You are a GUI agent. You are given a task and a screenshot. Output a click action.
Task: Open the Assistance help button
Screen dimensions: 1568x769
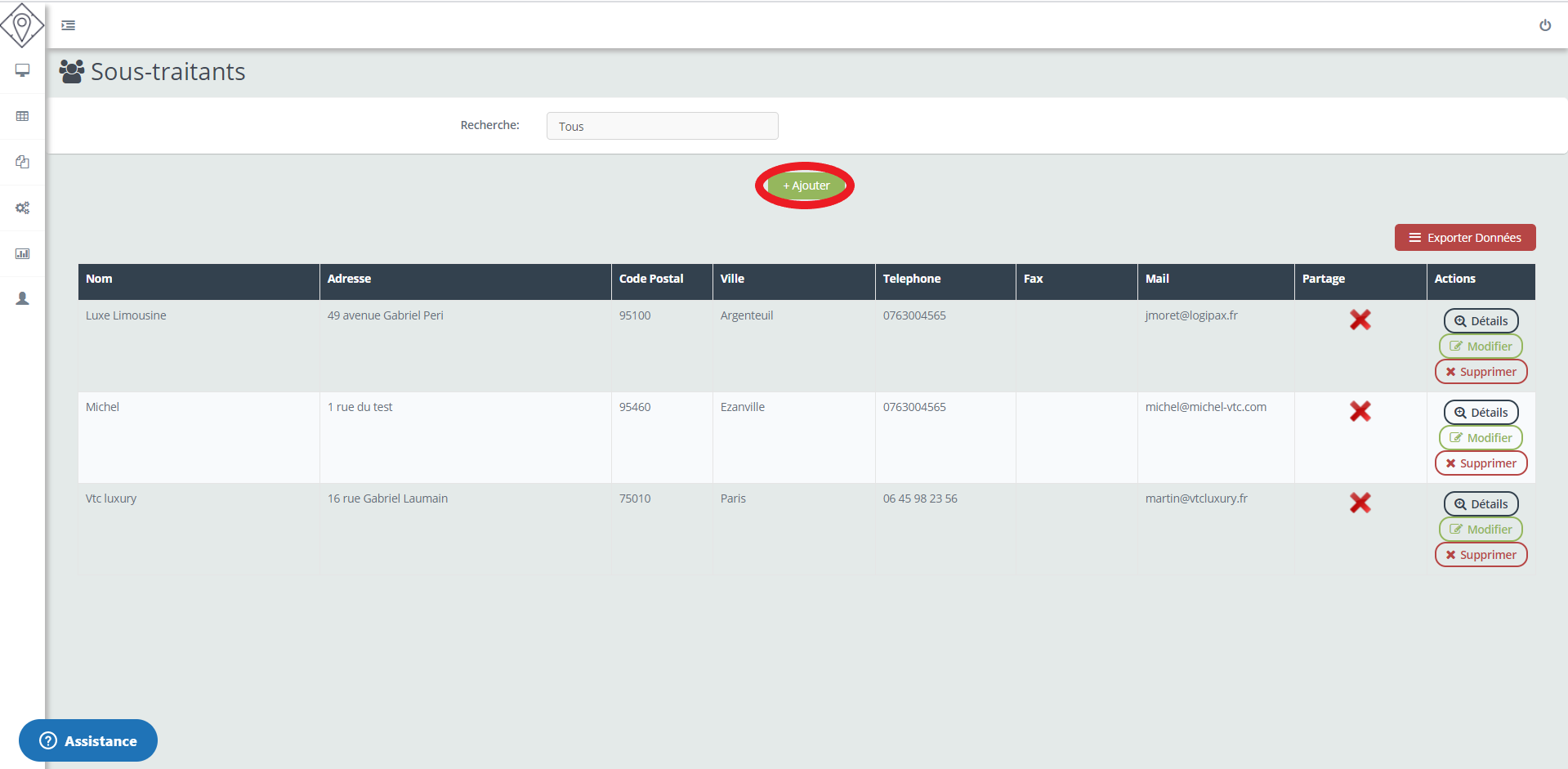(x=88, y=740)
